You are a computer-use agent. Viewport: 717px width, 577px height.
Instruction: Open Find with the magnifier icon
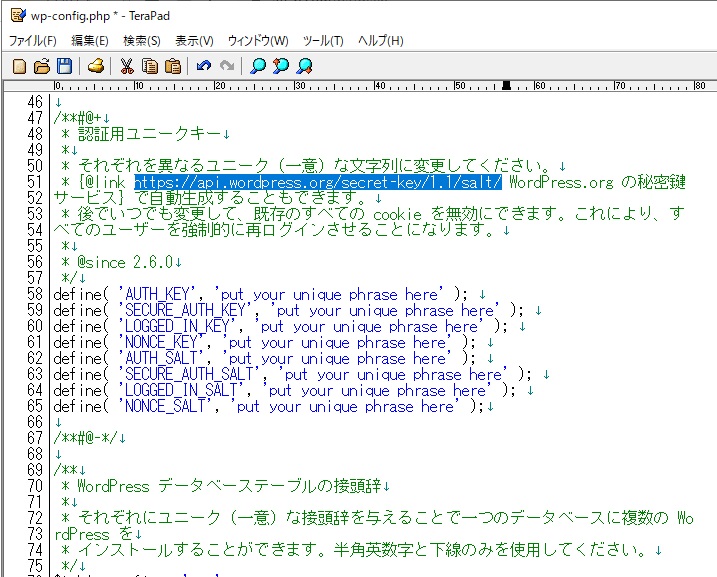click(x=258, y=66)
